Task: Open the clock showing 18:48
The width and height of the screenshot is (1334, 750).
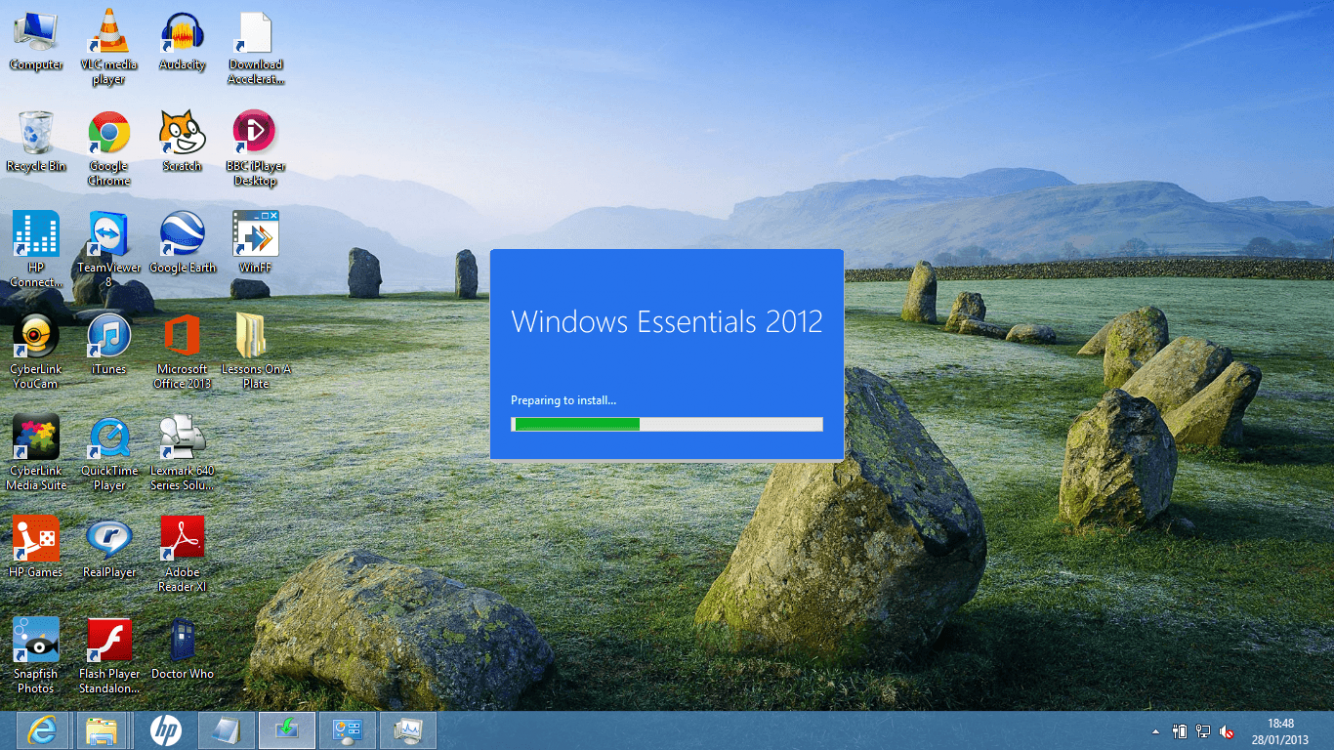Action: (x=1280, y=731)
